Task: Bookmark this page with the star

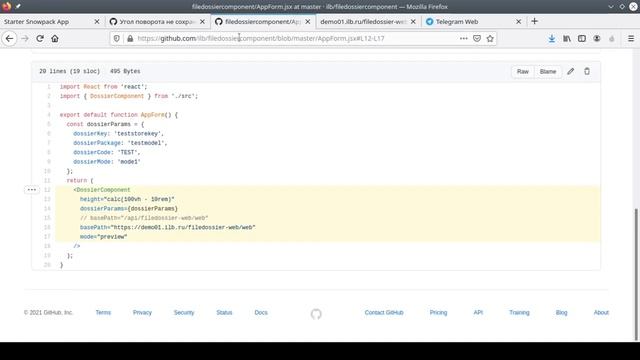Action: point(490,38)
